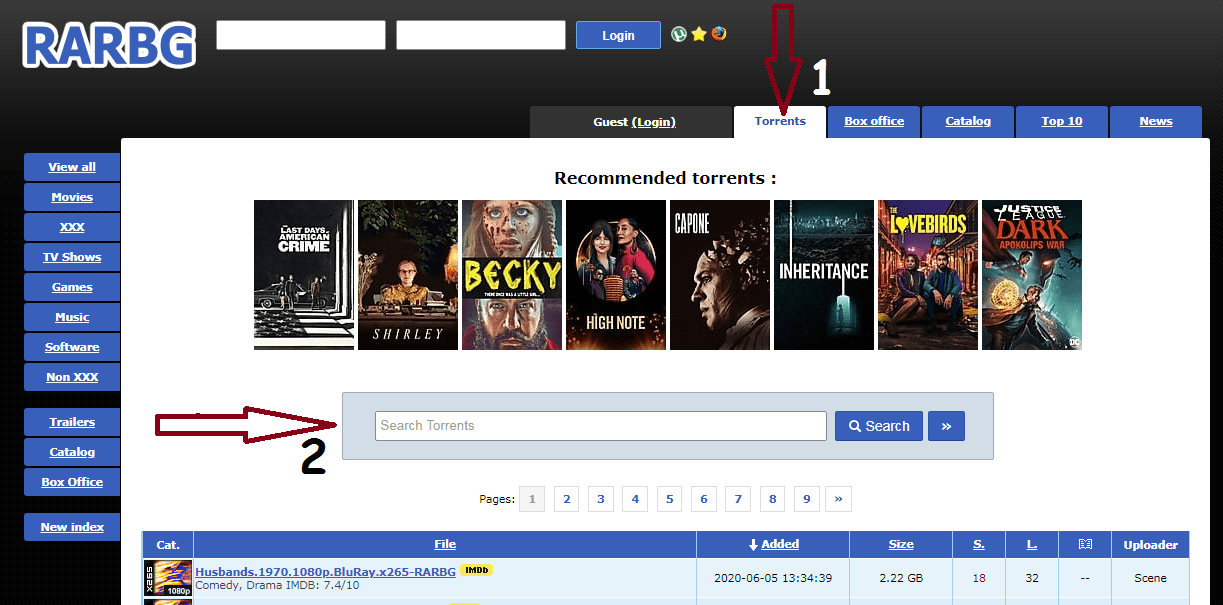Click the yellow IMDB badge on Husbands row
Viewport: 1223px width, 605px height.
tap(476, 570)
